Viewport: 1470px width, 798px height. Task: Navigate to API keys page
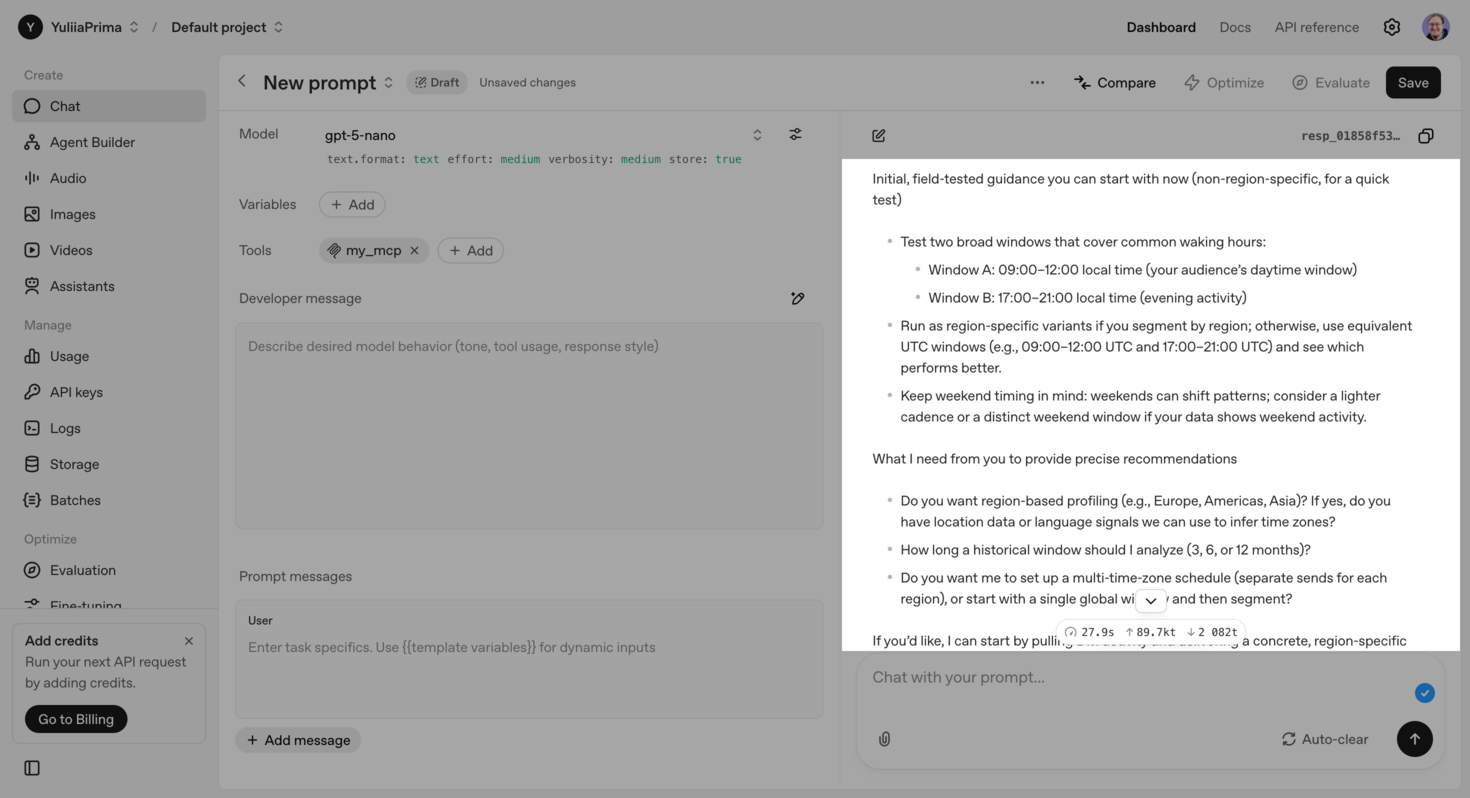[76, 392]
